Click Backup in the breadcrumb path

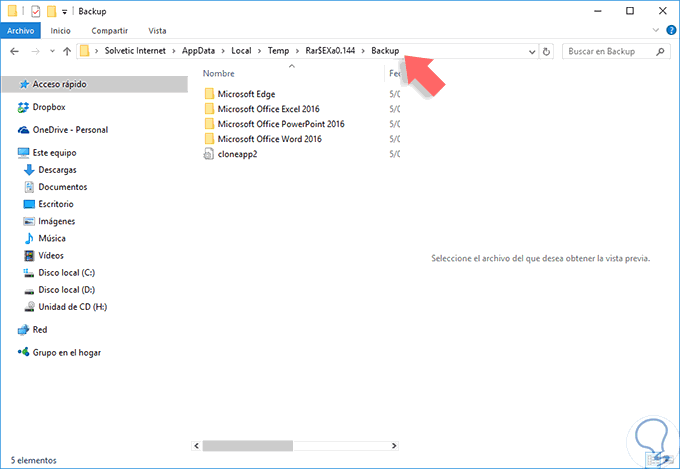click(385, 51)
